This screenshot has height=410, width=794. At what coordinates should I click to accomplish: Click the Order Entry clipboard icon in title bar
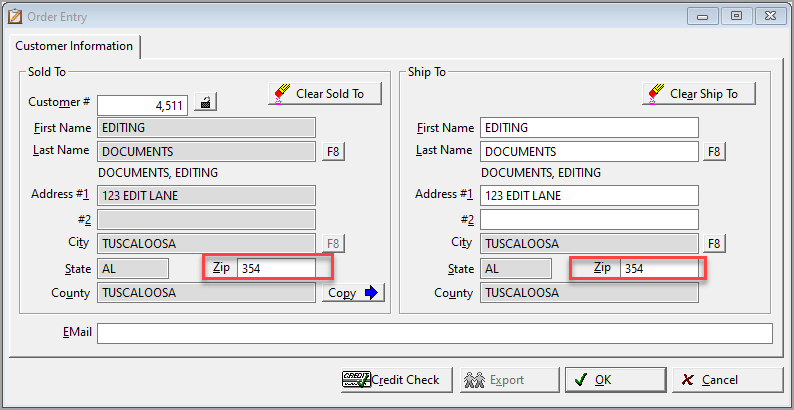click(14, 17)
